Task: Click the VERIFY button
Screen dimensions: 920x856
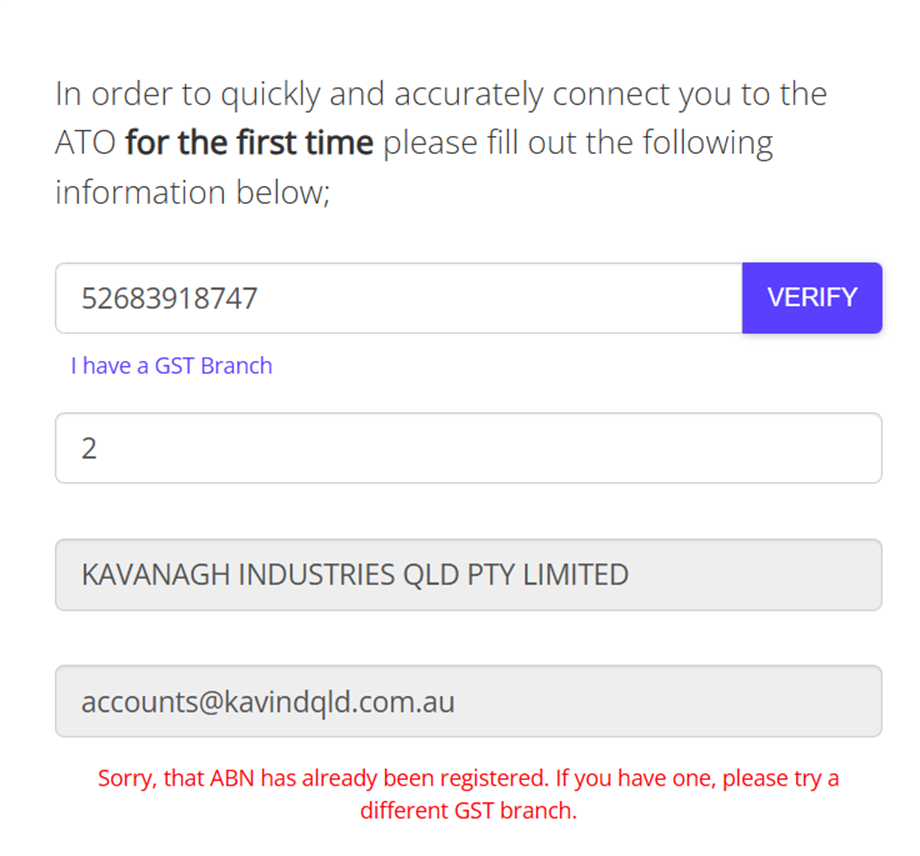Action: pos(811,298)
